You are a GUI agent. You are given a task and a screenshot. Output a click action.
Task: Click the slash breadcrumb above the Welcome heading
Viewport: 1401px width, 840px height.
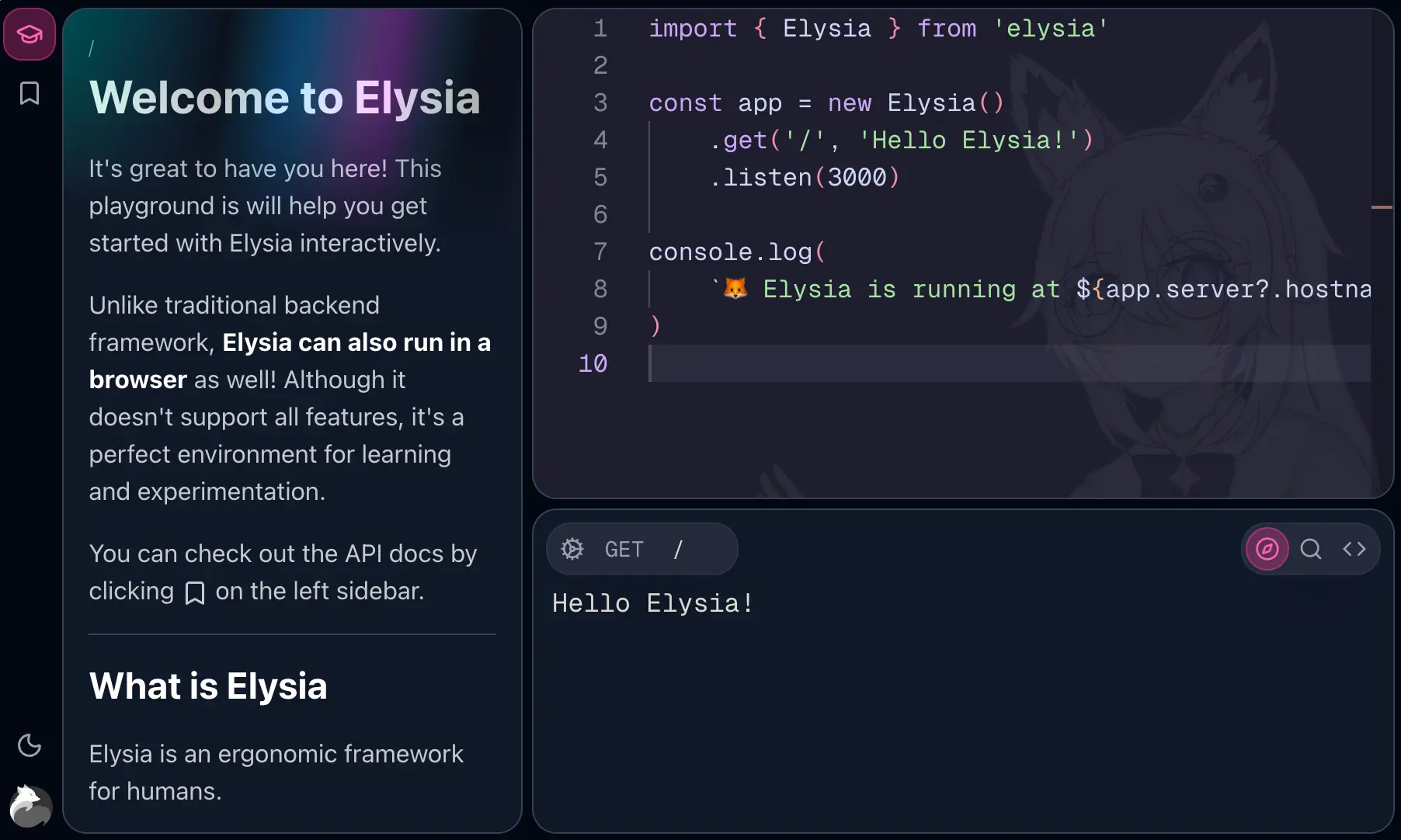[x=92, y=48]
